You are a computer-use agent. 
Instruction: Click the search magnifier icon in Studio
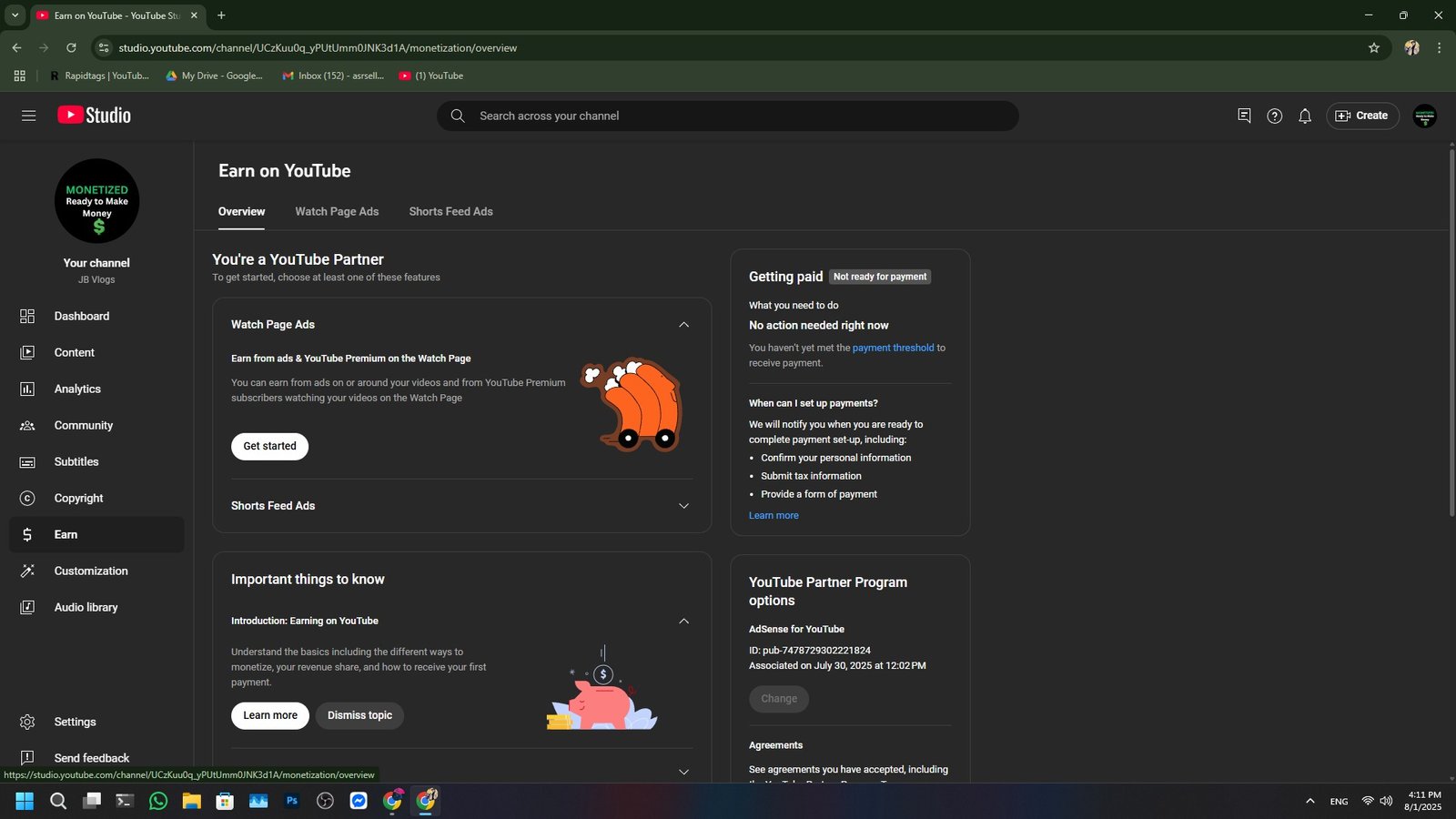[458, 116]
